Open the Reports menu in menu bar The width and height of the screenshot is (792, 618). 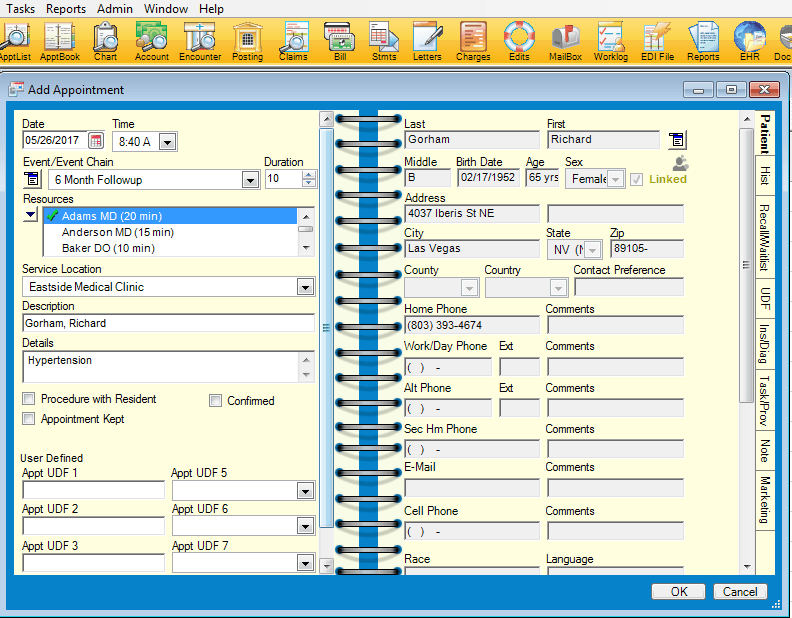66,9
